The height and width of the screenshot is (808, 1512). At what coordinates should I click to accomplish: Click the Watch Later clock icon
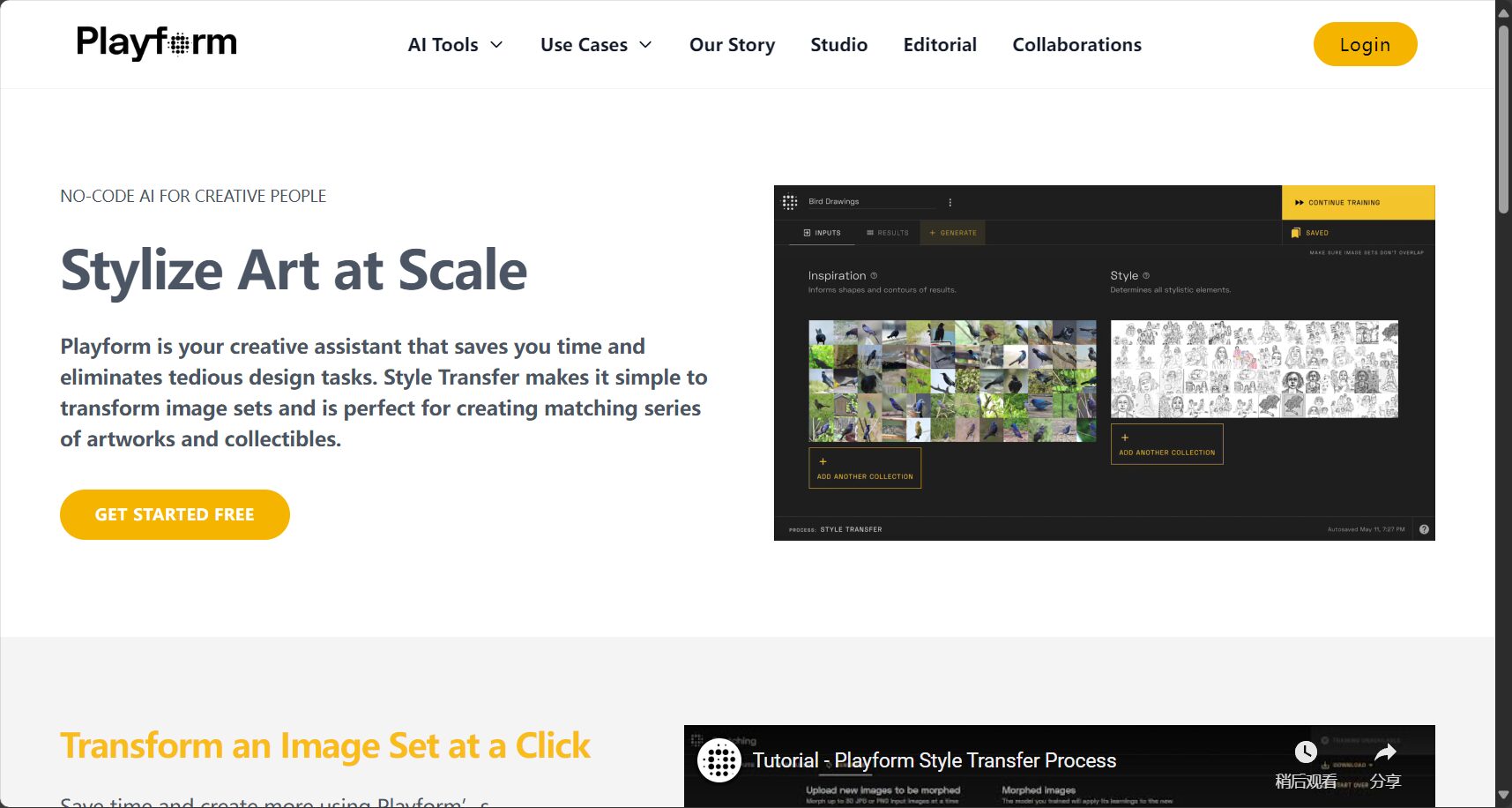(1306, 752)
